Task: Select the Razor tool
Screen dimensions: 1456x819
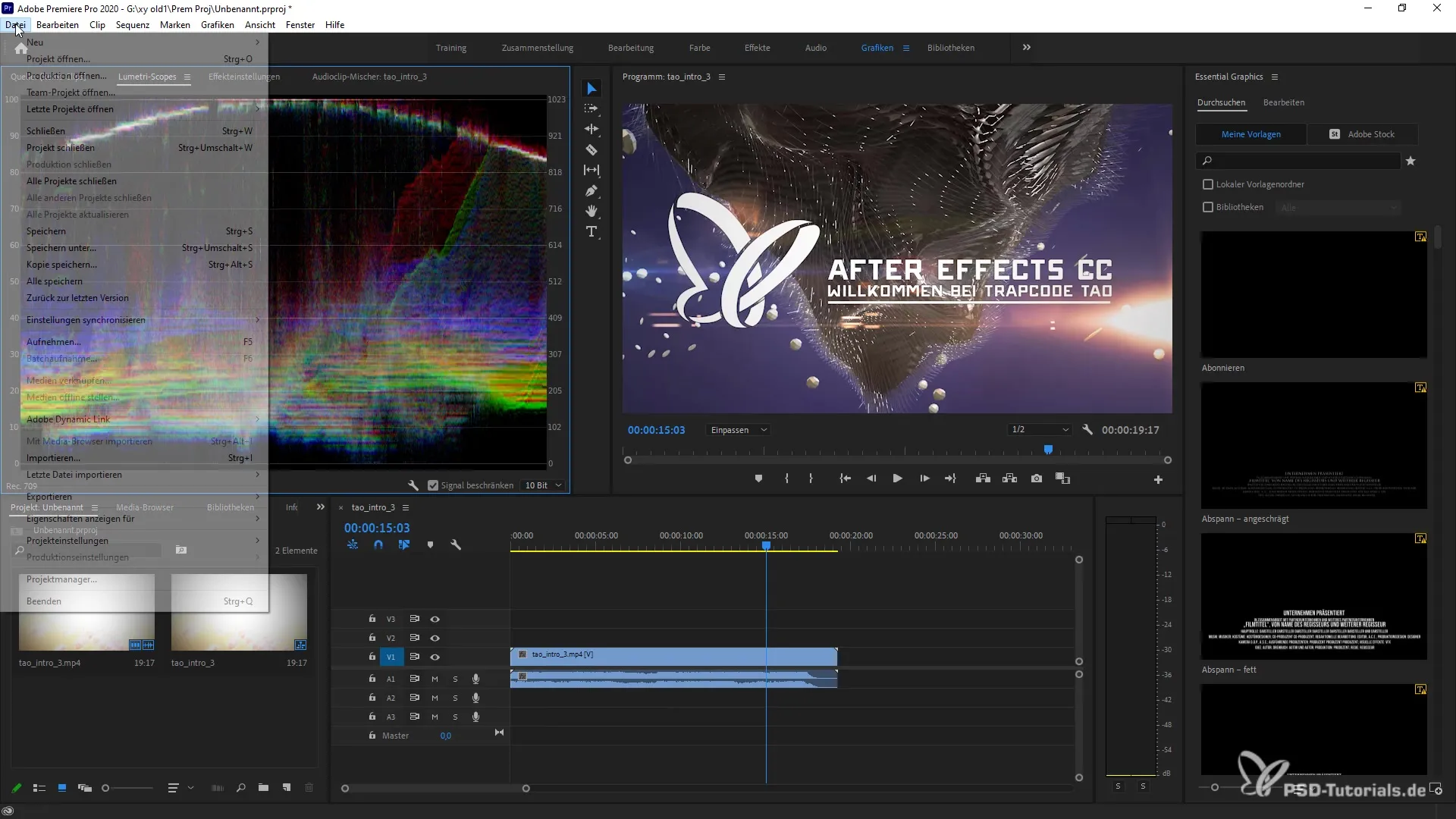Action: (591, 150)
